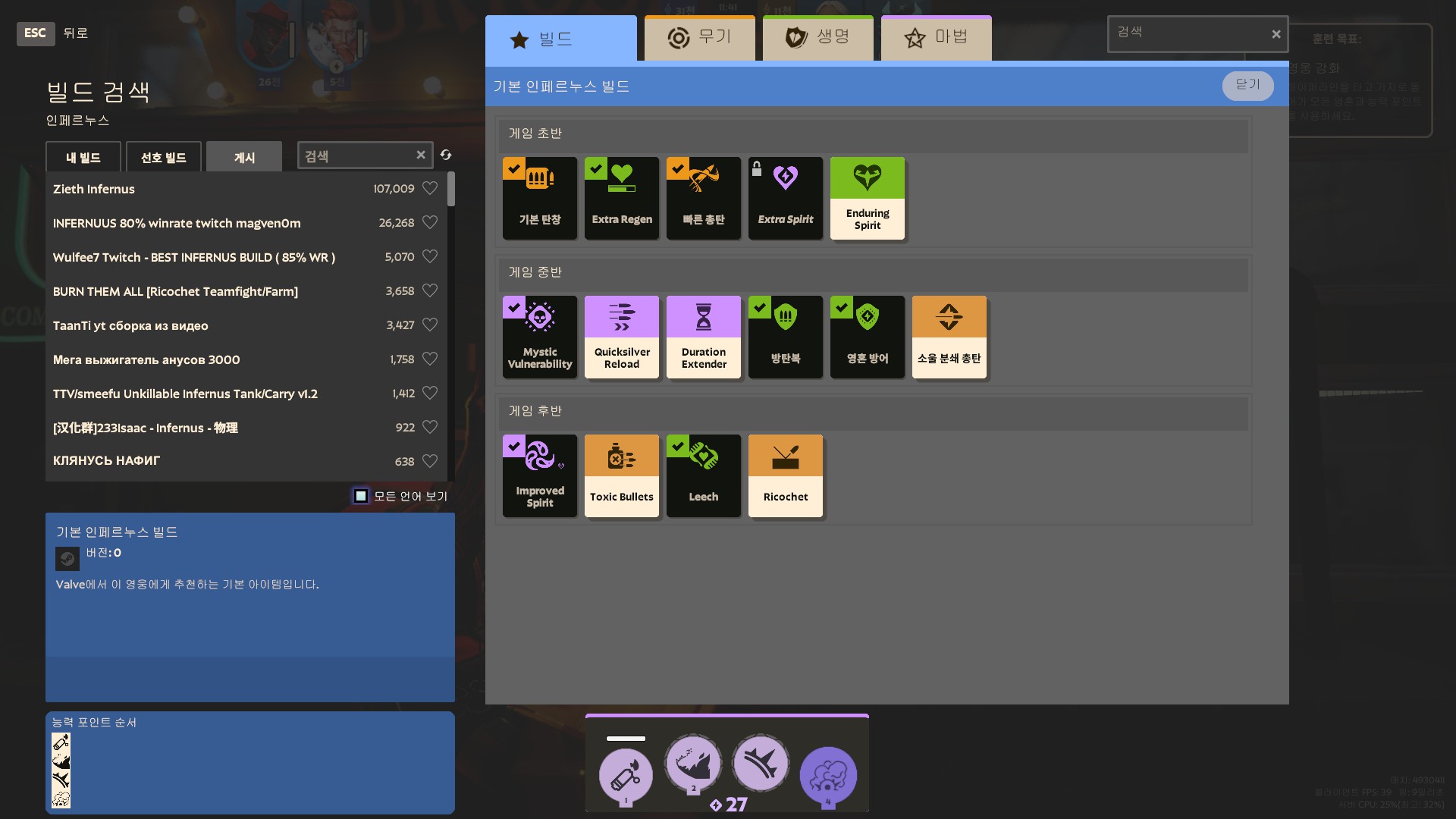
Task: Select the Extra Regen item card
Action: pyautogui.click(x=622, y=199)
